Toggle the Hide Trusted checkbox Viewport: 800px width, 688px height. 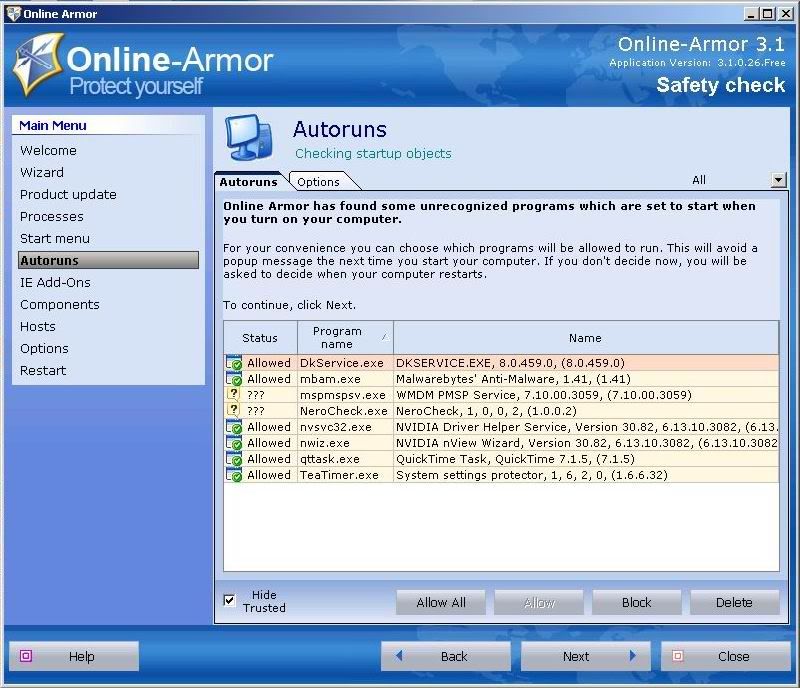click(x=230, y=600)
